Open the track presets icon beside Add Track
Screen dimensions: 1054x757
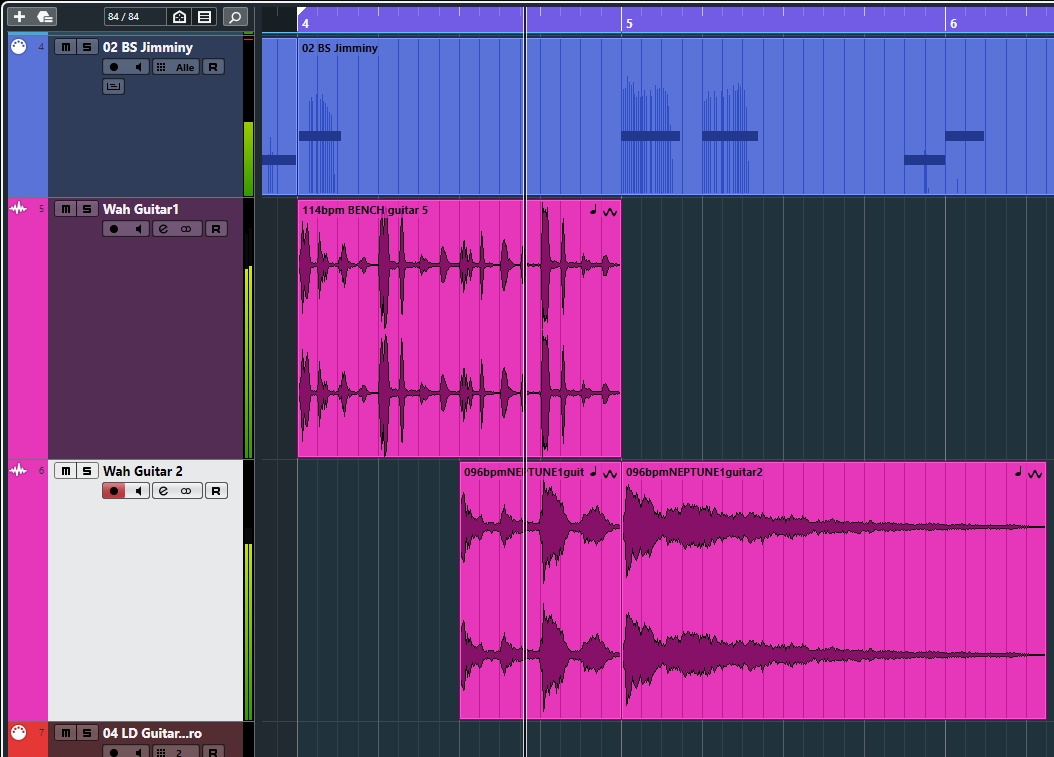(45, 17)
